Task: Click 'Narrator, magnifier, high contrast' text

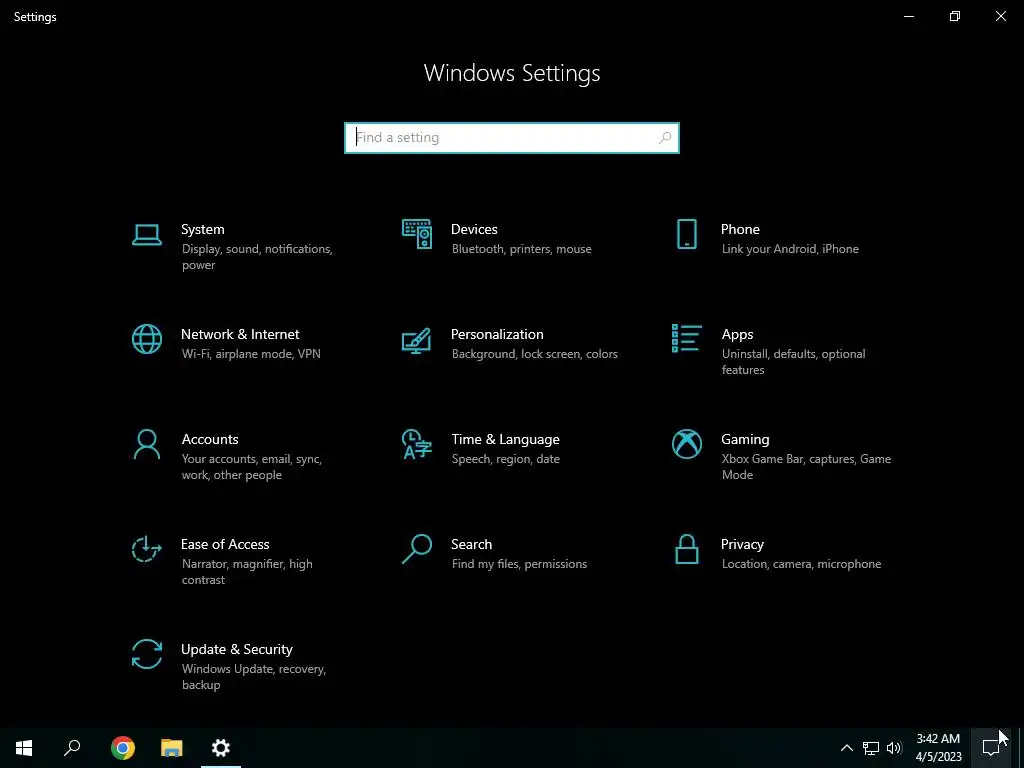Action: pos(247,572)
